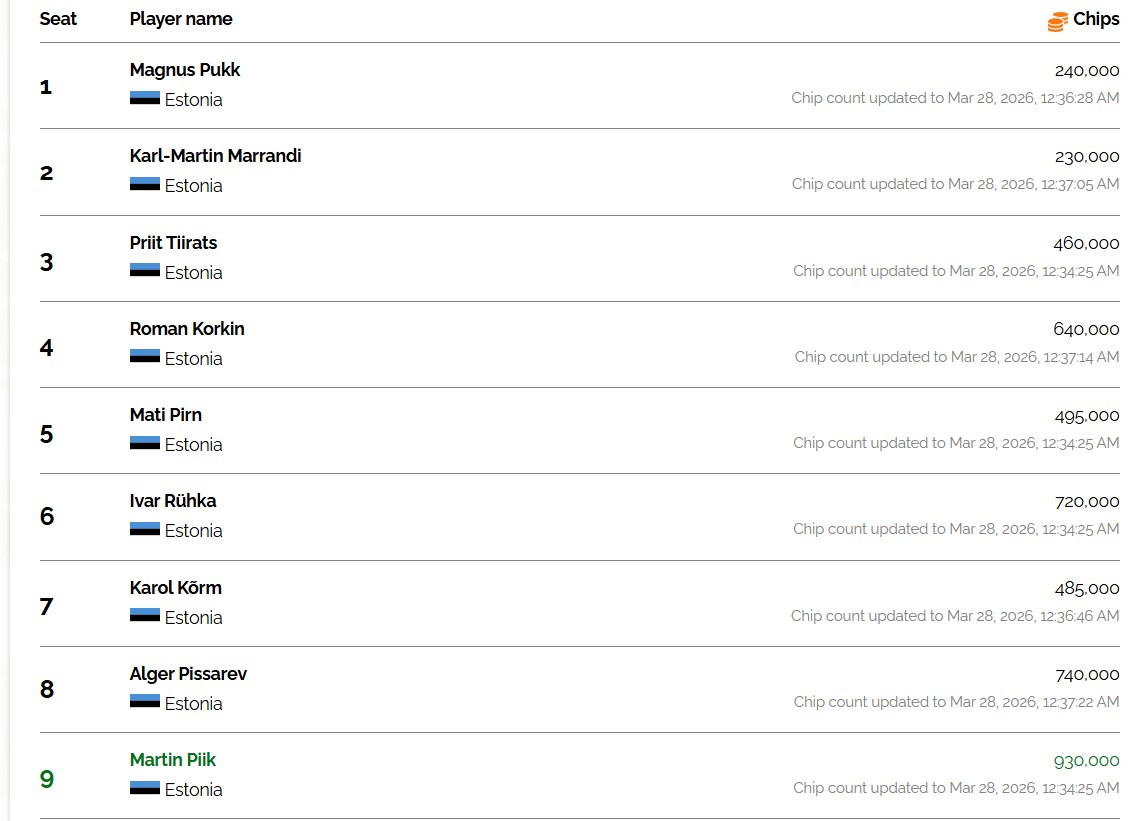The image size is (1142, 821).
Task: Click Estonia flag under Mati Pirn
Action: pos(145,443)
